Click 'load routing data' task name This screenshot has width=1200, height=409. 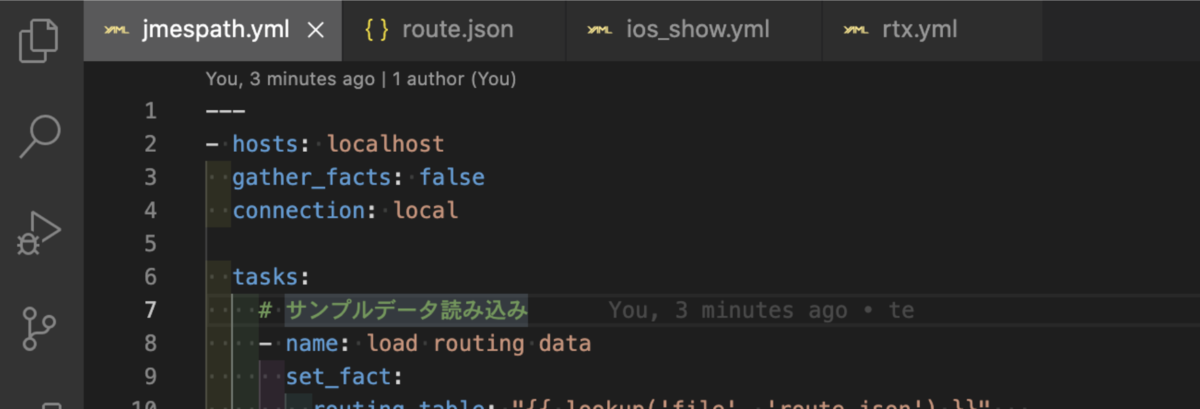point(479,343)
